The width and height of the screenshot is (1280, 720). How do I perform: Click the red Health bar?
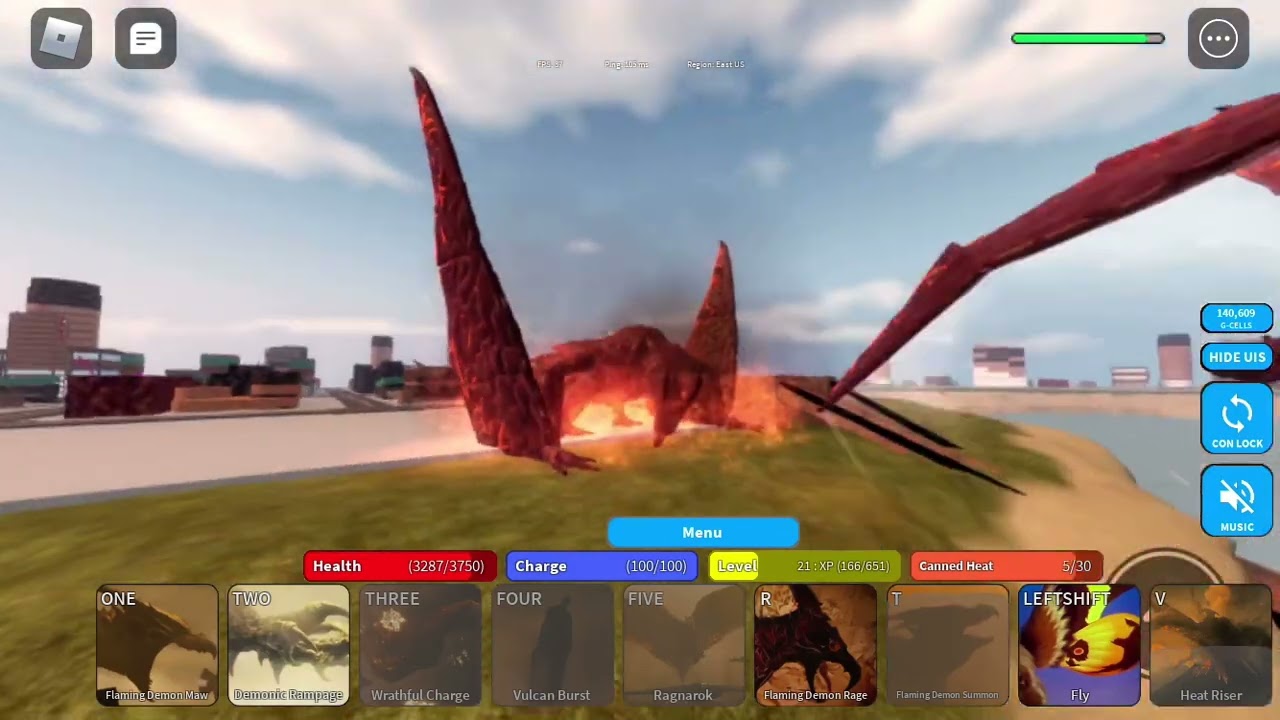click(400, 566)
